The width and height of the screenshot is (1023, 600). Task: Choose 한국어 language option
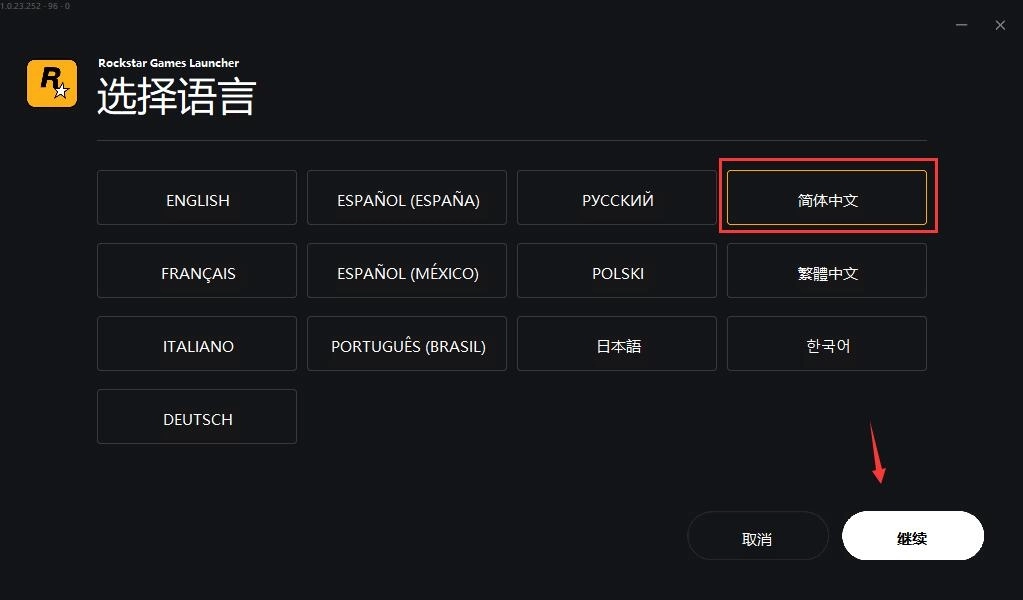click(x=827, y=344)
